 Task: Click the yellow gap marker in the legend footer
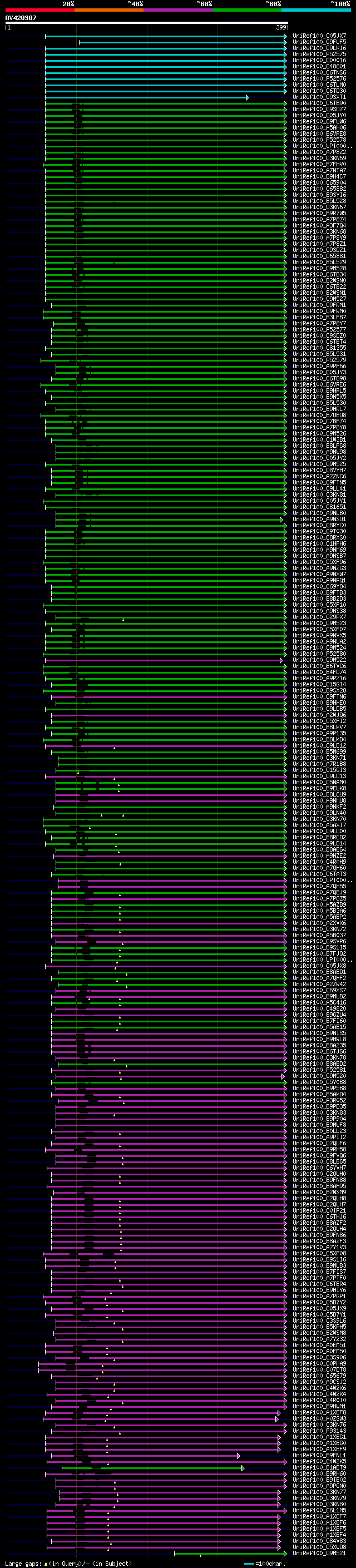point(46,1563)
